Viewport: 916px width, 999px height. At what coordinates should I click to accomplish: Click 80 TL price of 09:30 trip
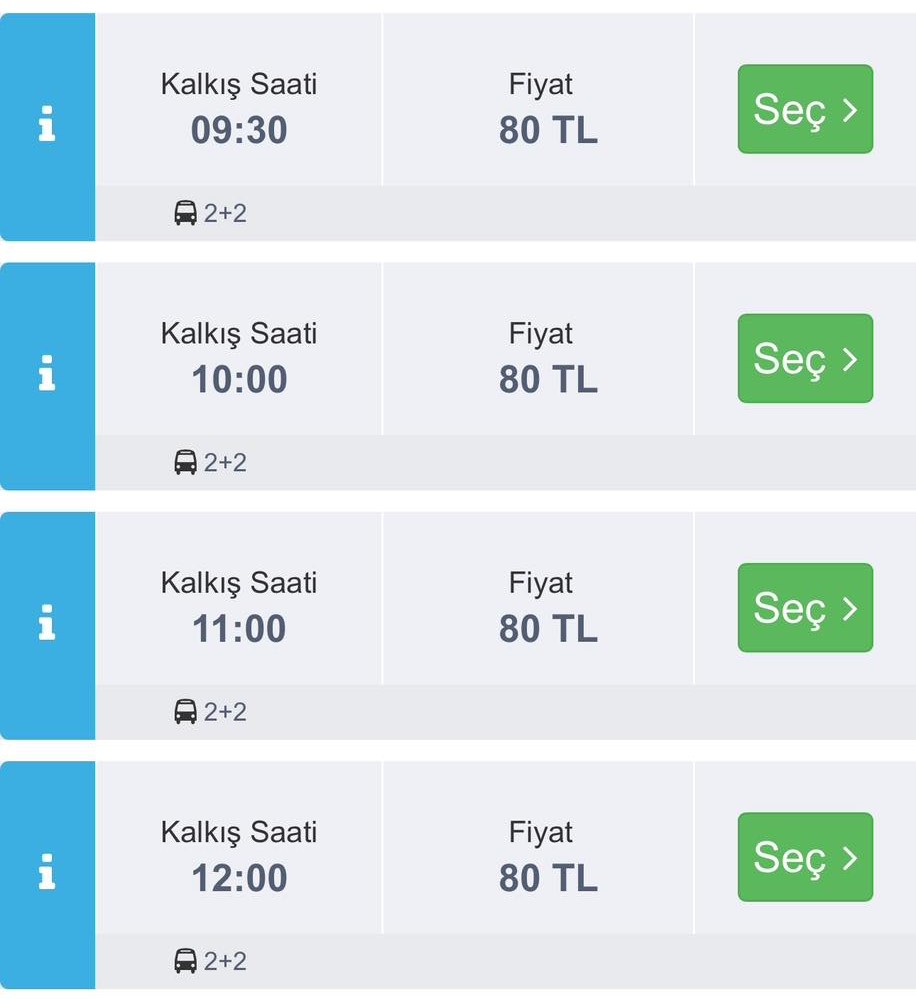[x=548, y=131]
